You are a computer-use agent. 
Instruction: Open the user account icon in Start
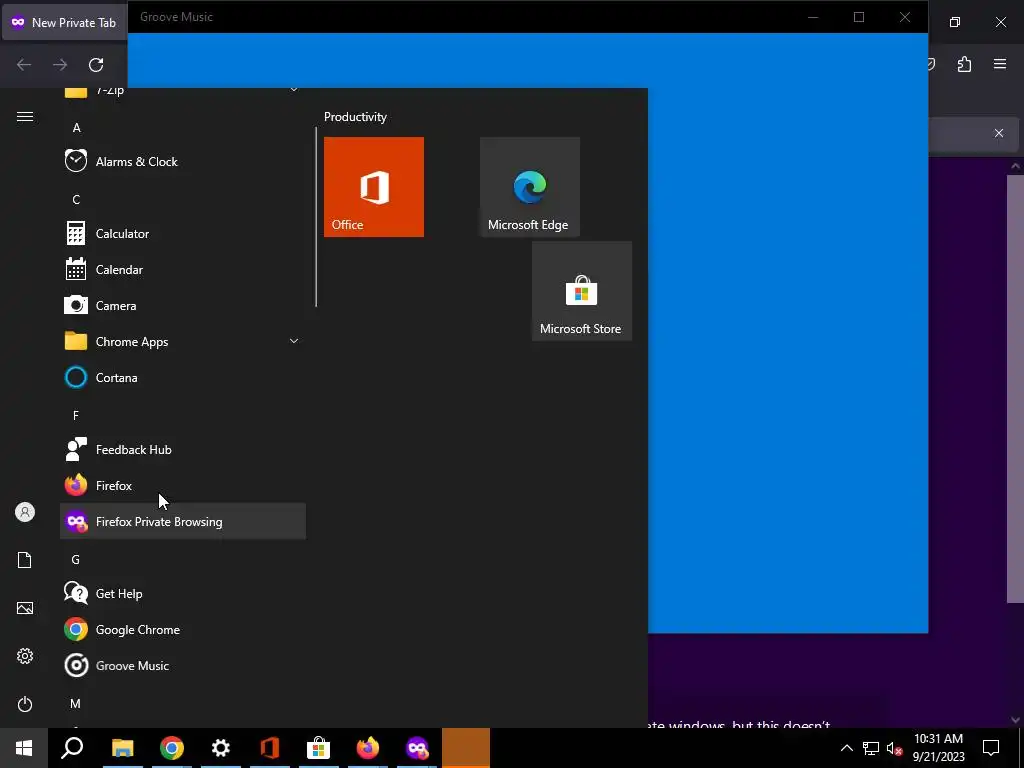coord(25,512)
